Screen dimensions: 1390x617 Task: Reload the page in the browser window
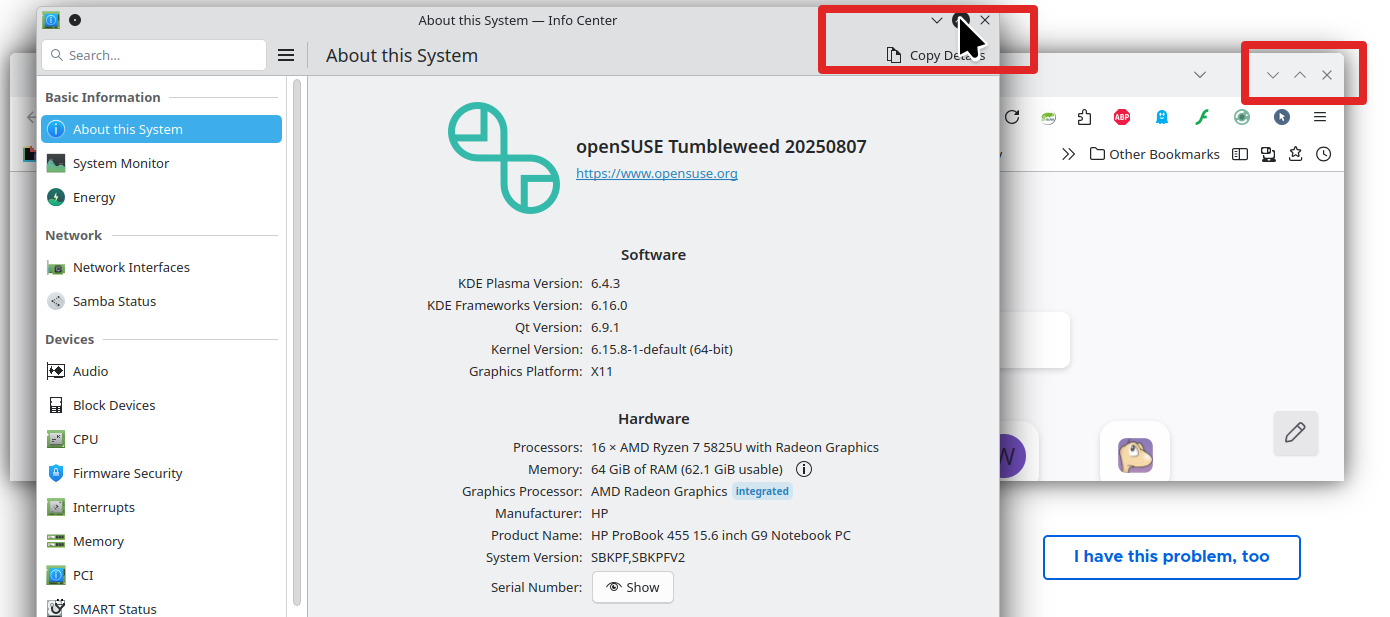point(1012,117)
